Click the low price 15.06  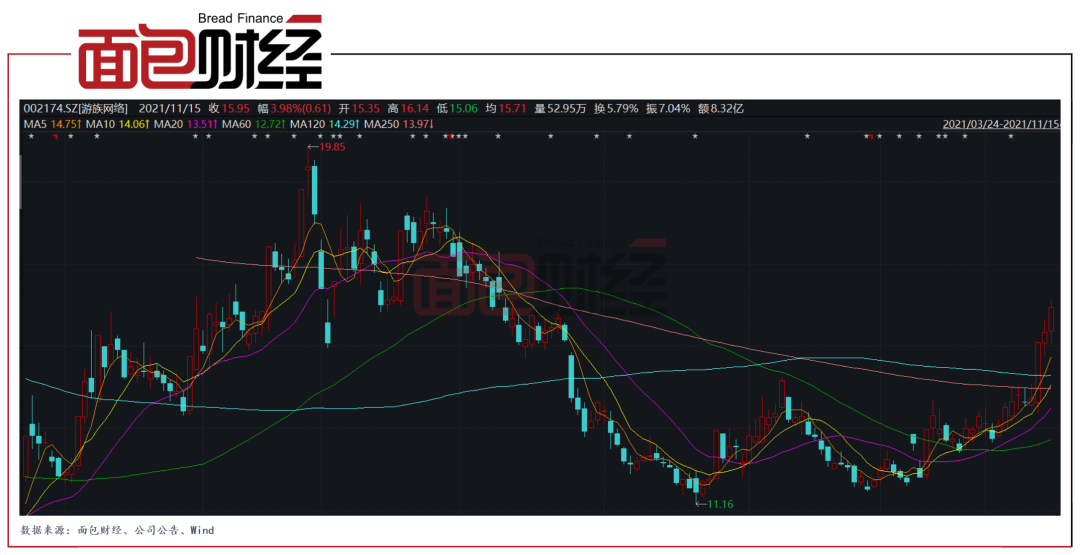pyautogui.click(x=464, y=109)
